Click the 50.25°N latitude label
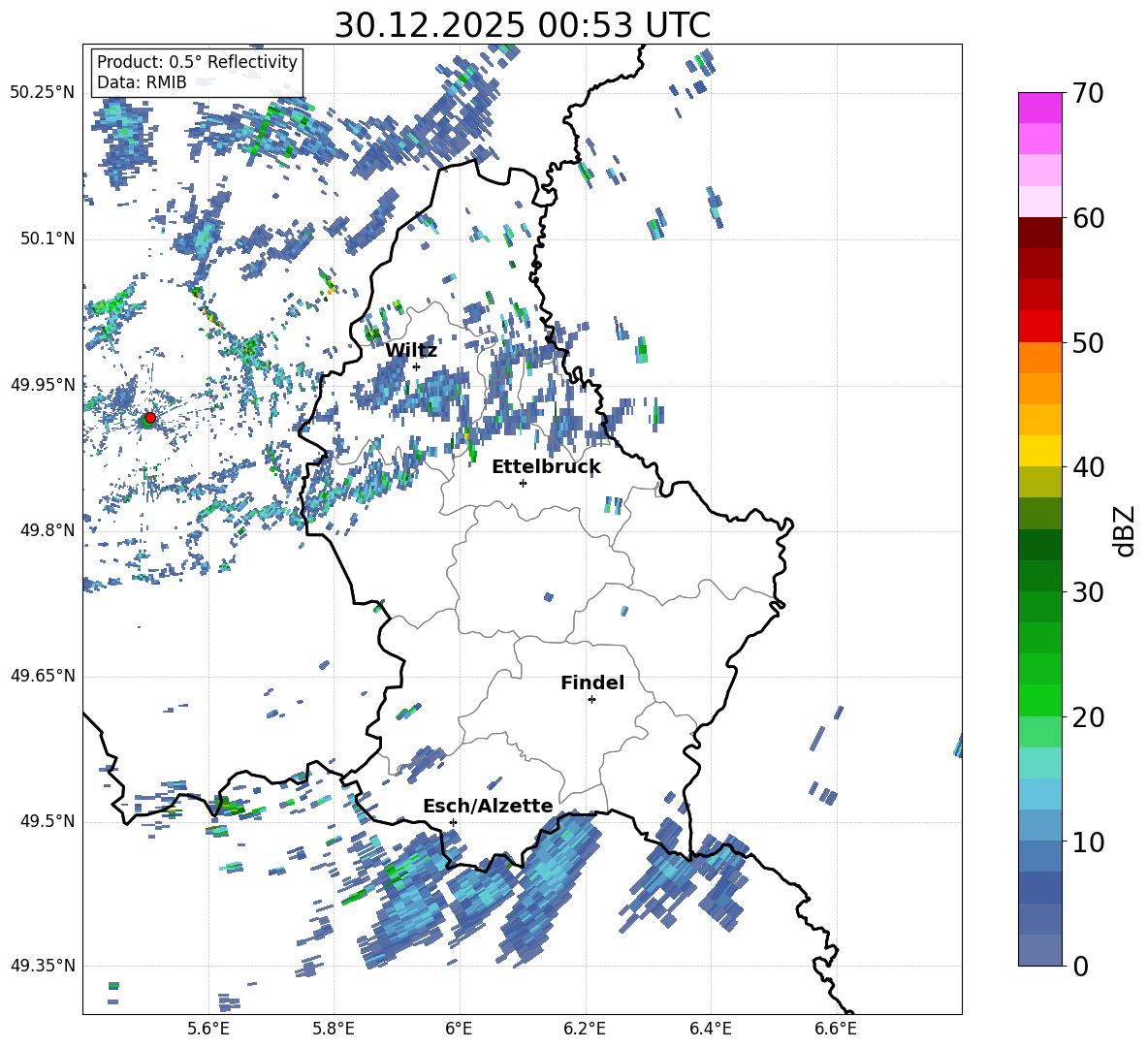Viewport: 1148px width, 1048px height. click(x=43, y=93)
